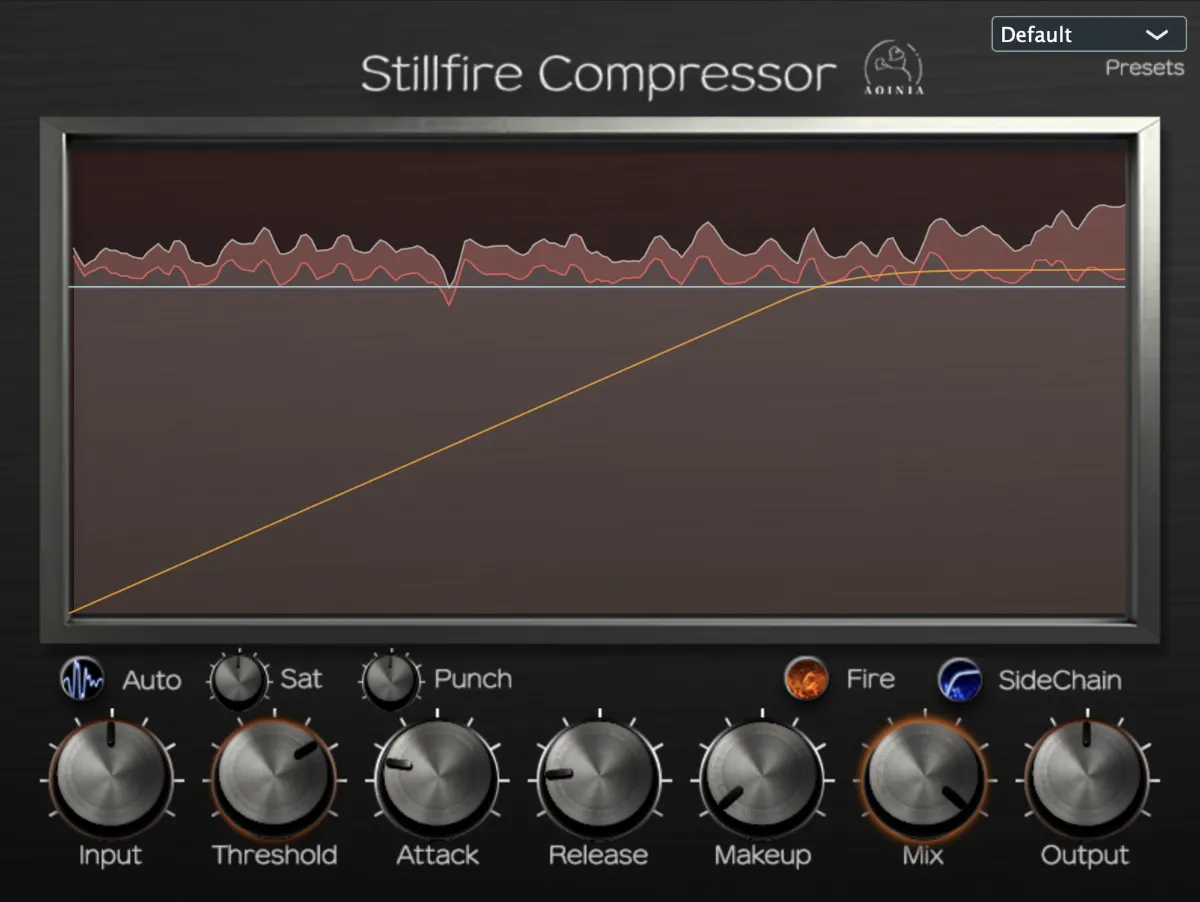The height and width of the screenshot is (902, 1200).
Task: Switch off Fire saturation mode
Action: [806, 678]
